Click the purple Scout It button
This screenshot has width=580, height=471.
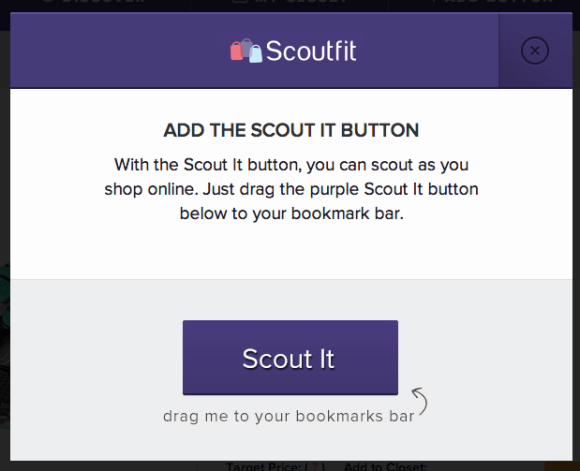[x=290, y=357]
